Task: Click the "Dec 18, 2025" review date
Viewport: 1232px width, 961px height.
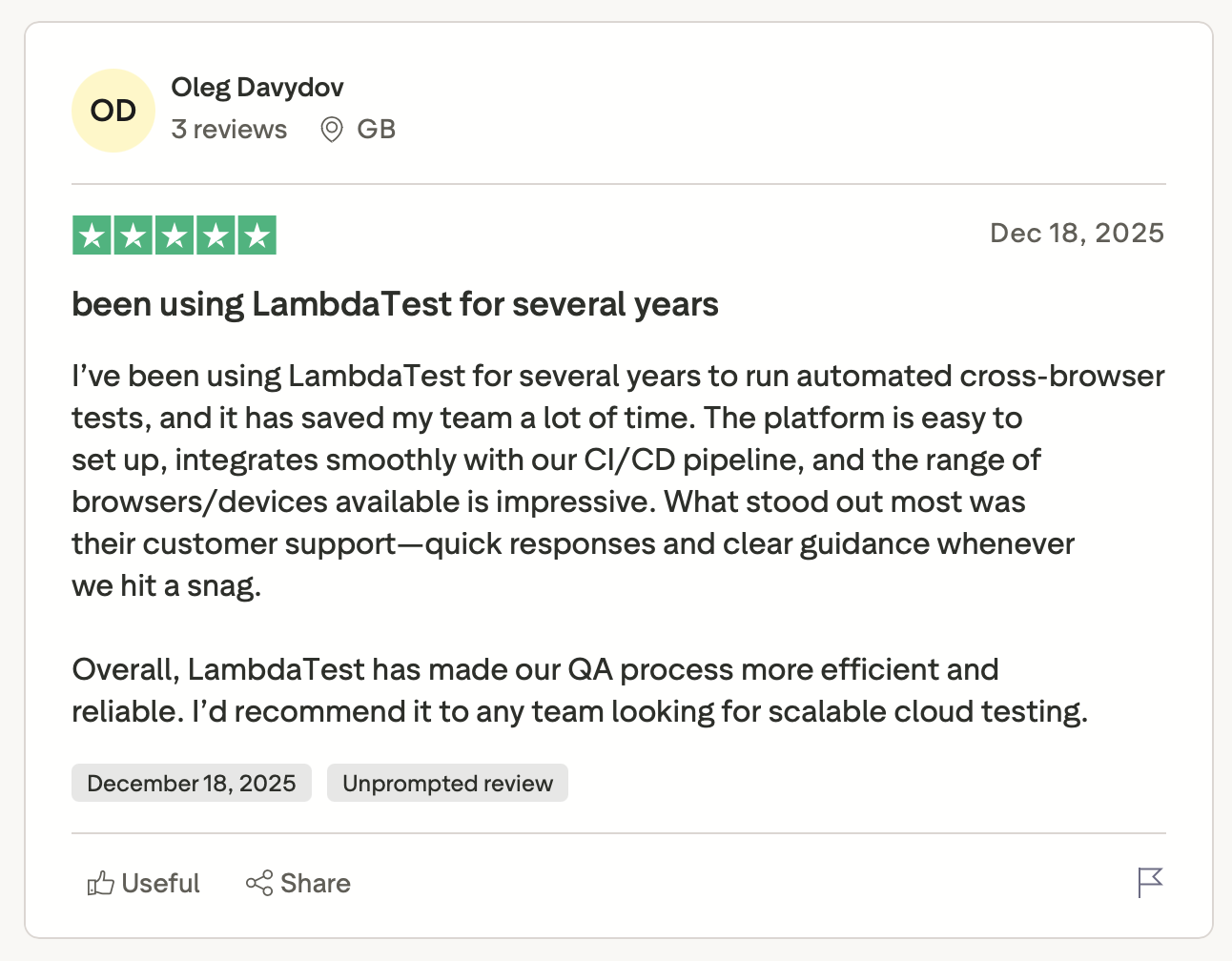Action: [1077, 234]
